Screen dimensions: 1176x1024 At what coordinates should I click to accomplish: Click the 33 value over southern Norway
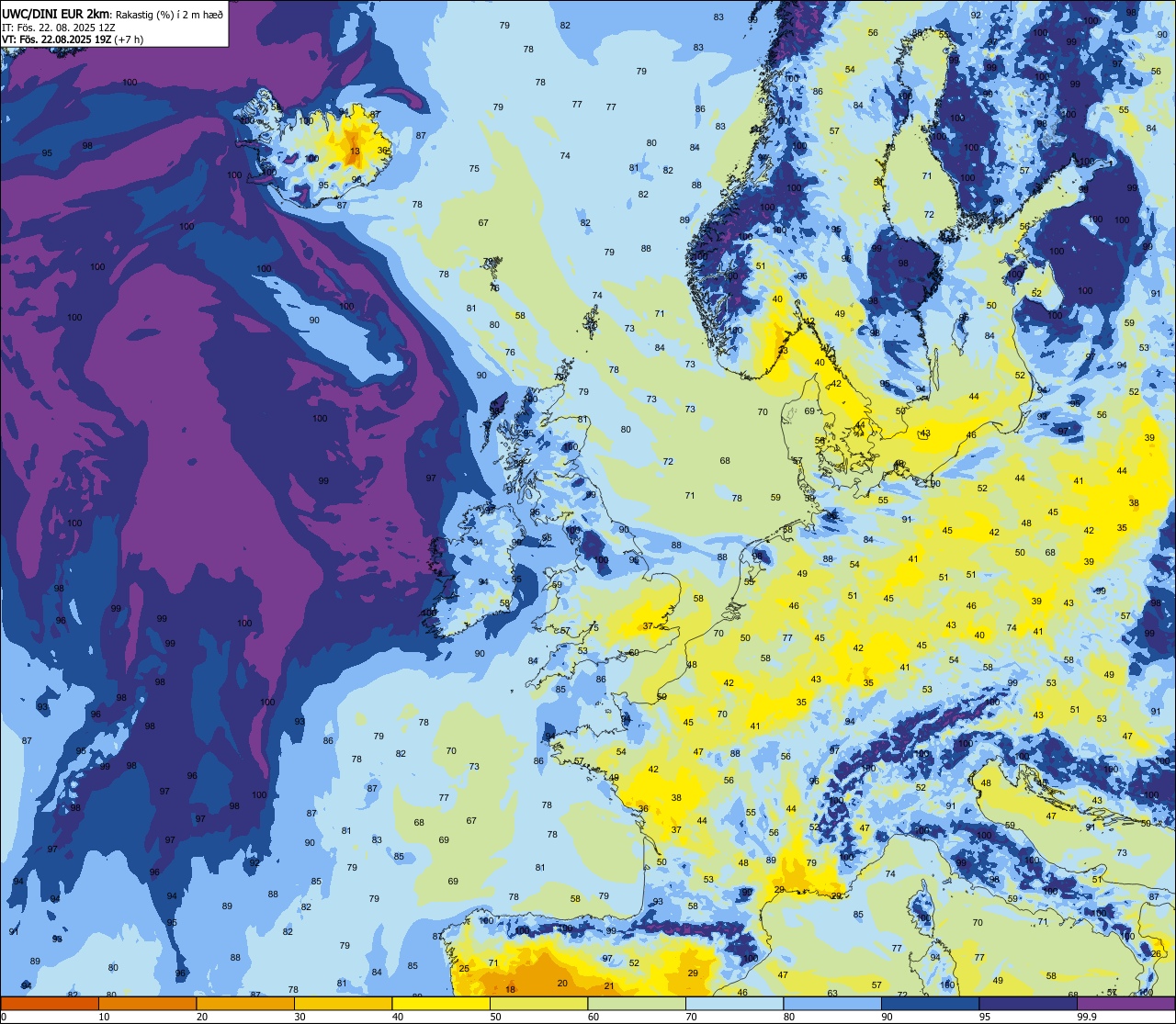783,351
